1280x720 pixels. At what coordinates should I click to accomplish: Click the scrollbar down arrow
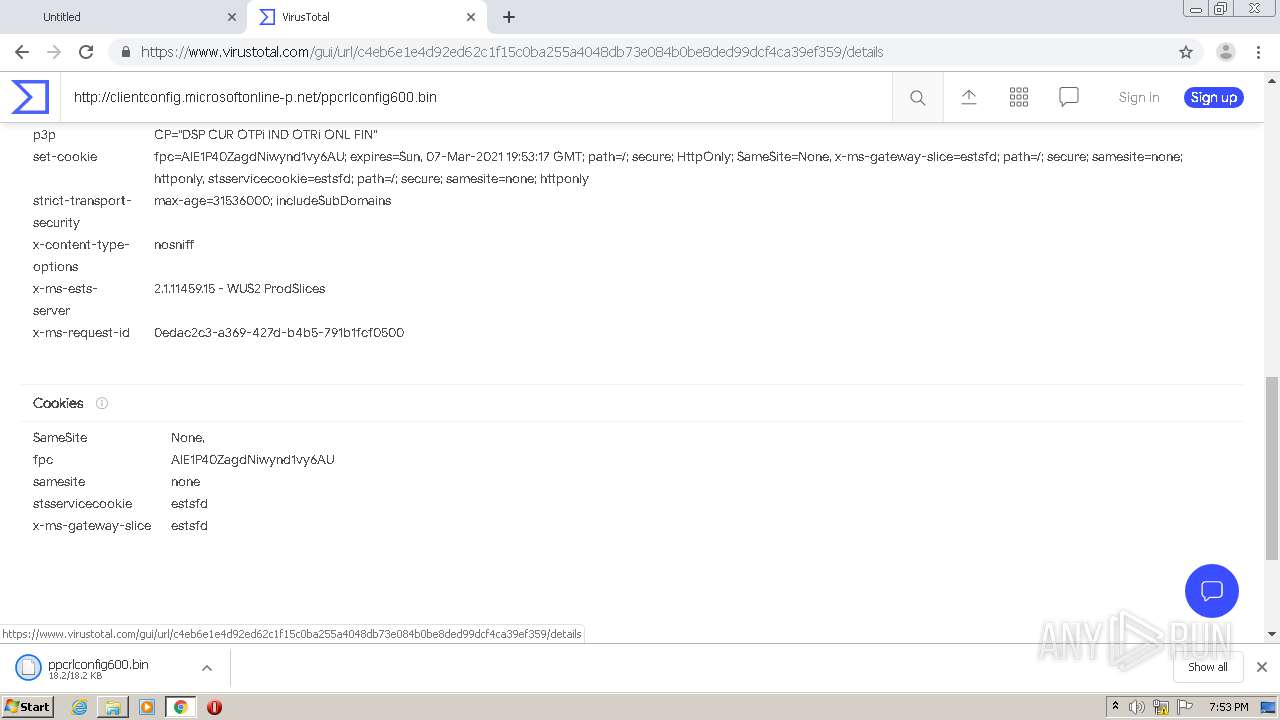click(1271, 634)
